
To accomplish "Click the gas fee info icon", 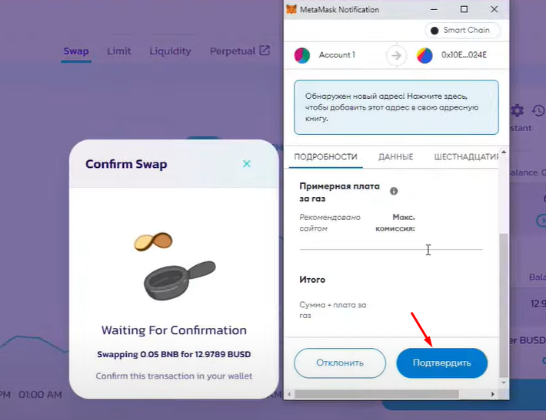I will (x=394, y=191).
